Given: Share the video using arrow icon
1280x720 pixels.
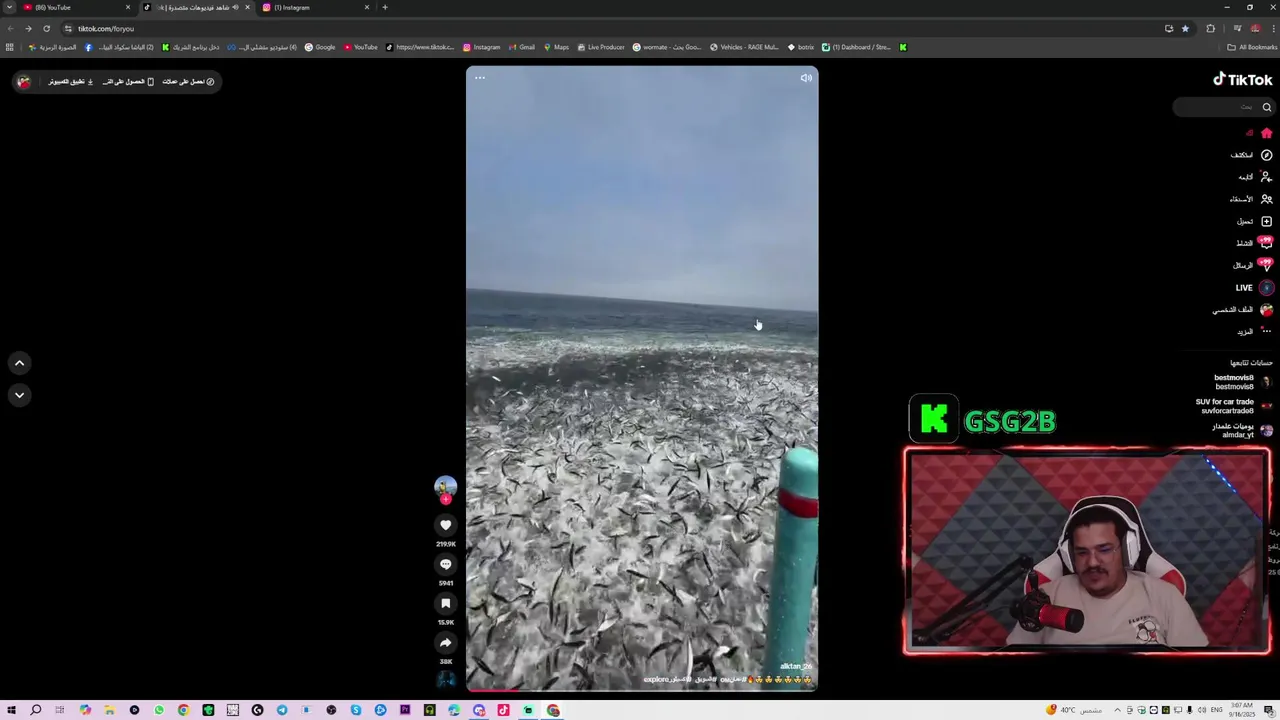Looking at the screenshot, I should point(446,642).
